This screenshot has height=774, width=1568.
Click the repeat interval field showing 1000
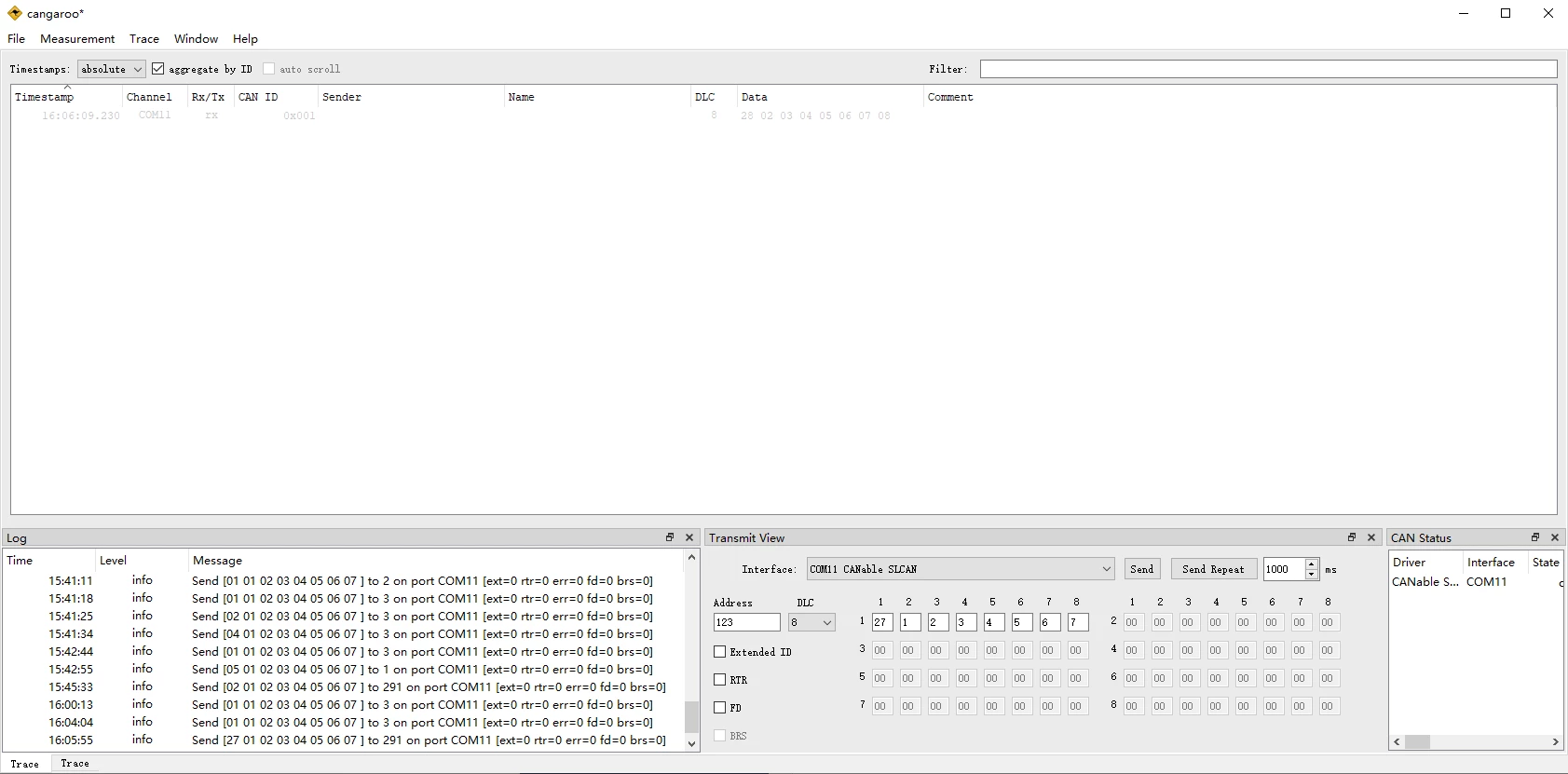click(1284, 569)
